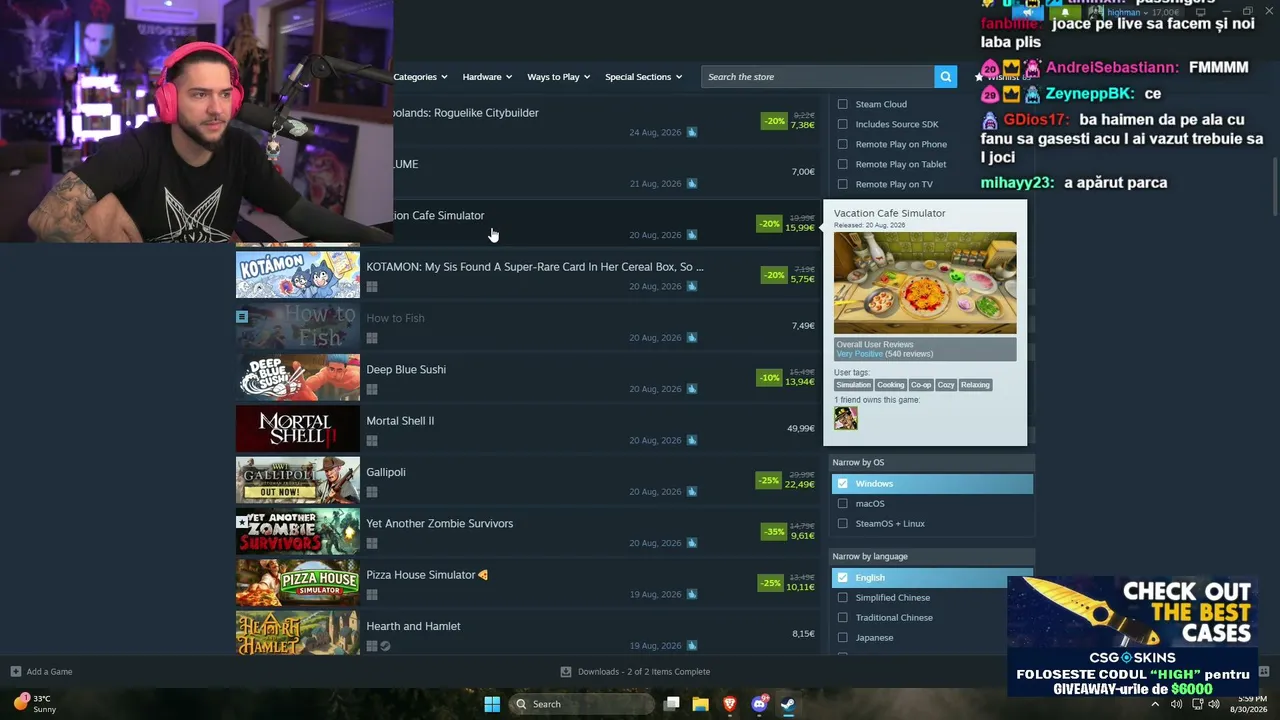This screenshot has width=1280, height=720.
Task: Click the friend avatar in the Vacation Cafe popup
Action: coord(846,418)
